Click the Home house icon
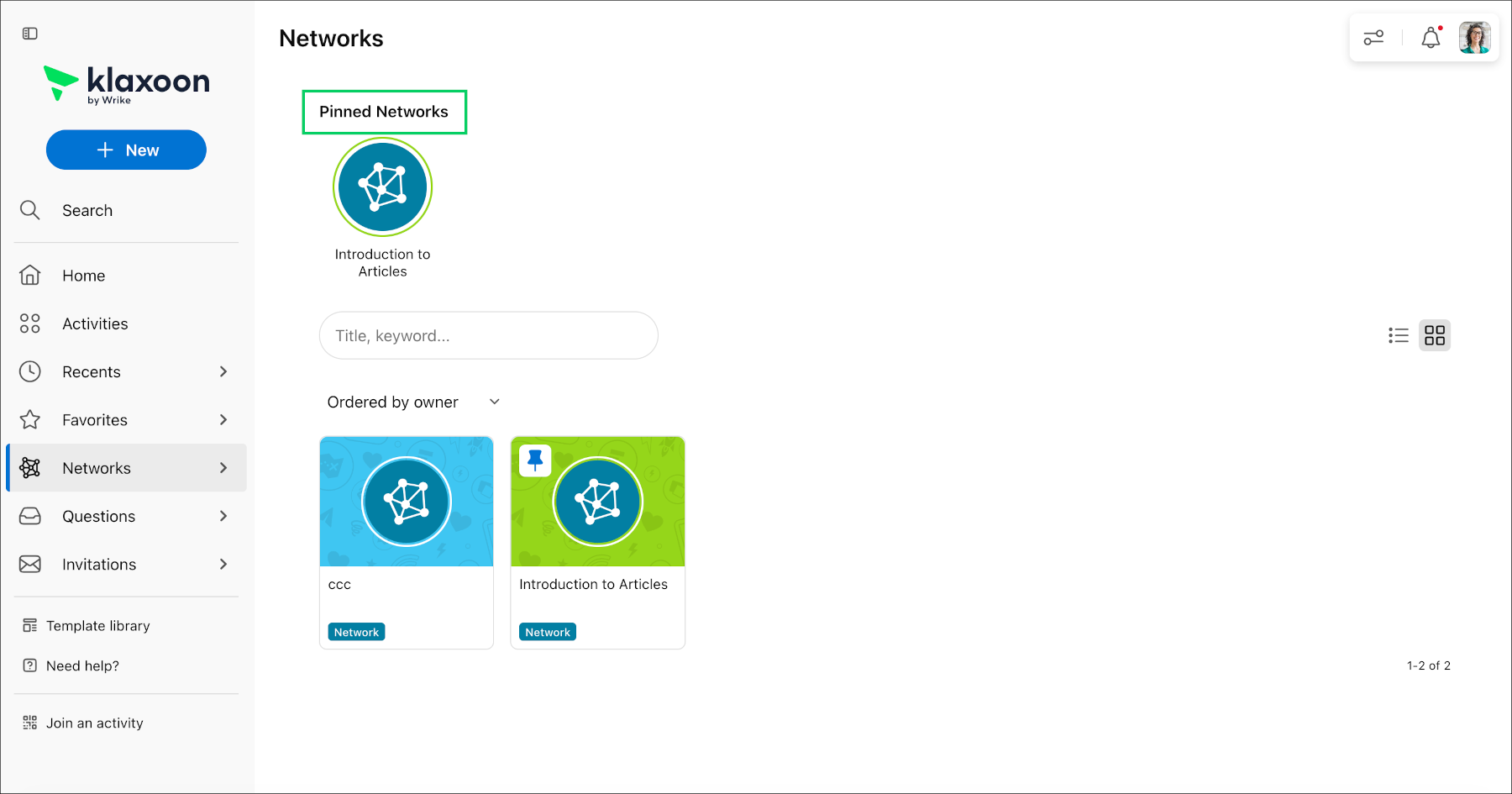This screenshot has width=1512, height=794. tap(30, 275)
